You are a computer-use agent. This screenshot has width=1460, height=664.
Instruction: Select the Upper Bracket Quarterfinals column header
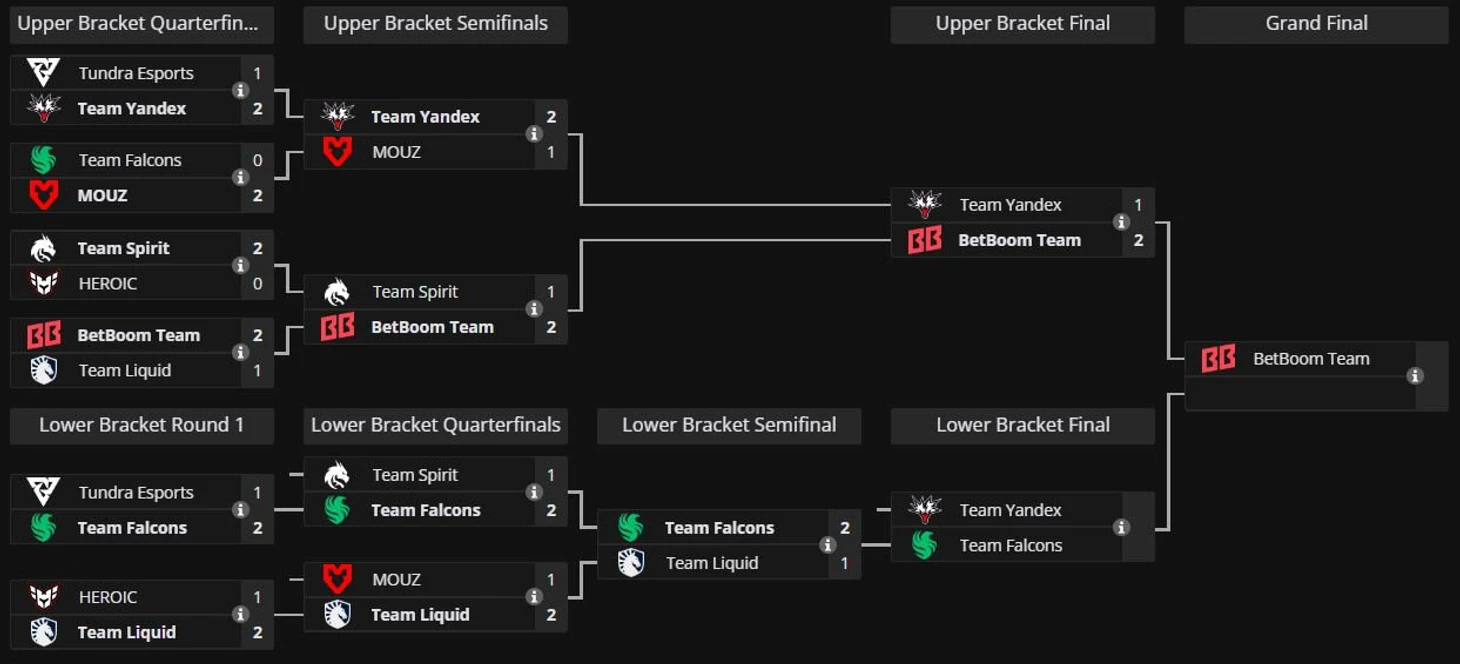point(142,24)
